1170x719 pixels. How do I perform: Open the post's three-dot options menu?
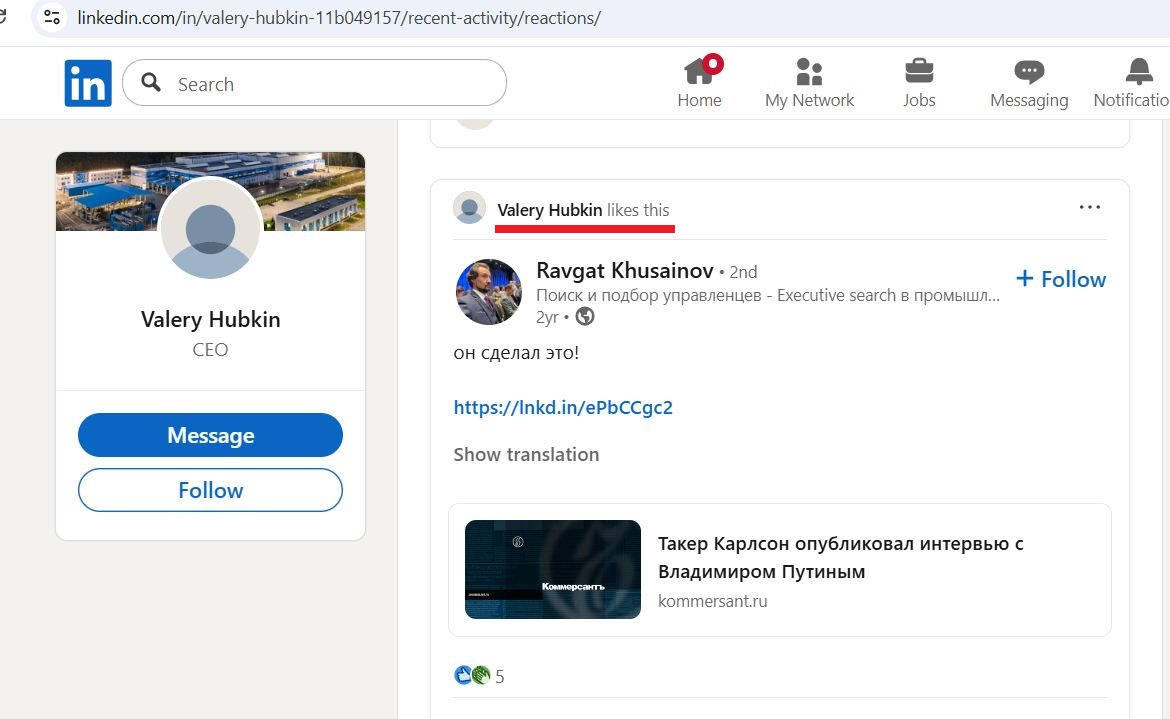click(1089, 208)
